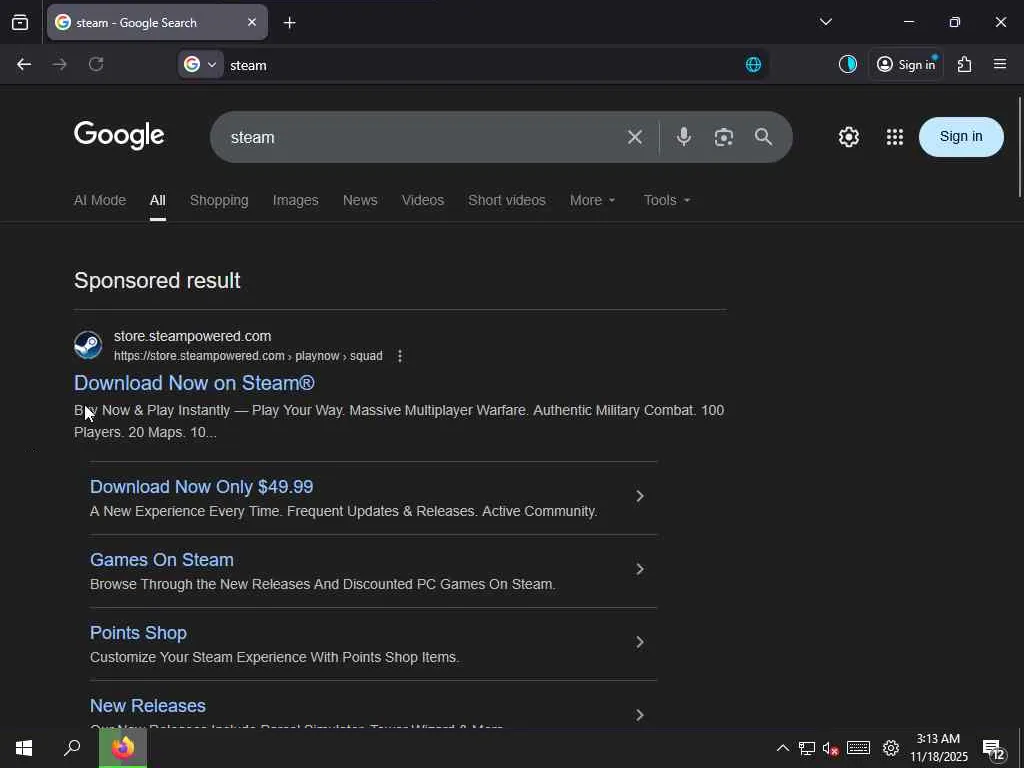The width and height of the screenshot is (1024, 768).
Task: Expand chevron beside New Releases
Action: click(640, 715)
